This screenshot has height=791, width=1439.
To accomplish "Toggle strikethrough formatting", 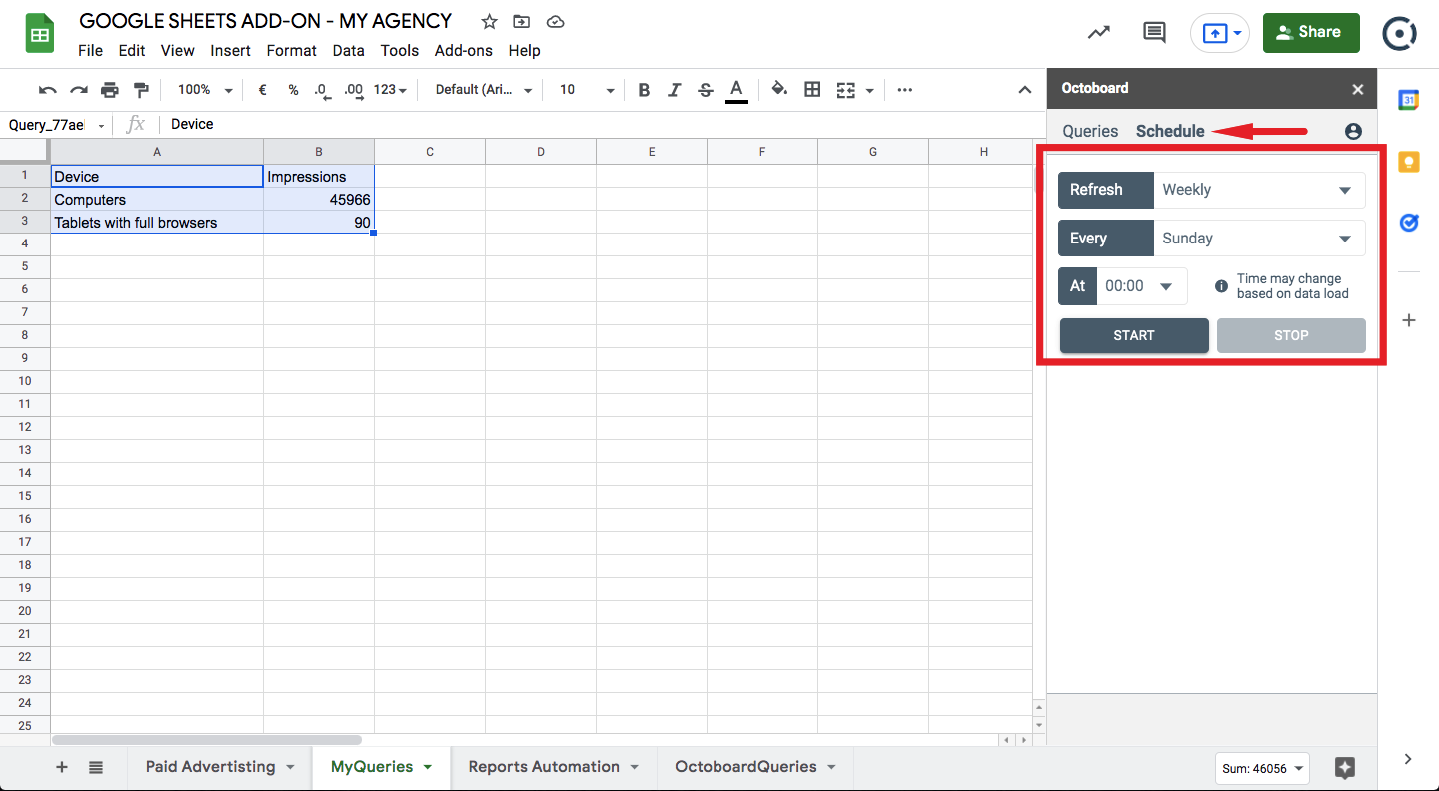I will [x=706, y=90].
